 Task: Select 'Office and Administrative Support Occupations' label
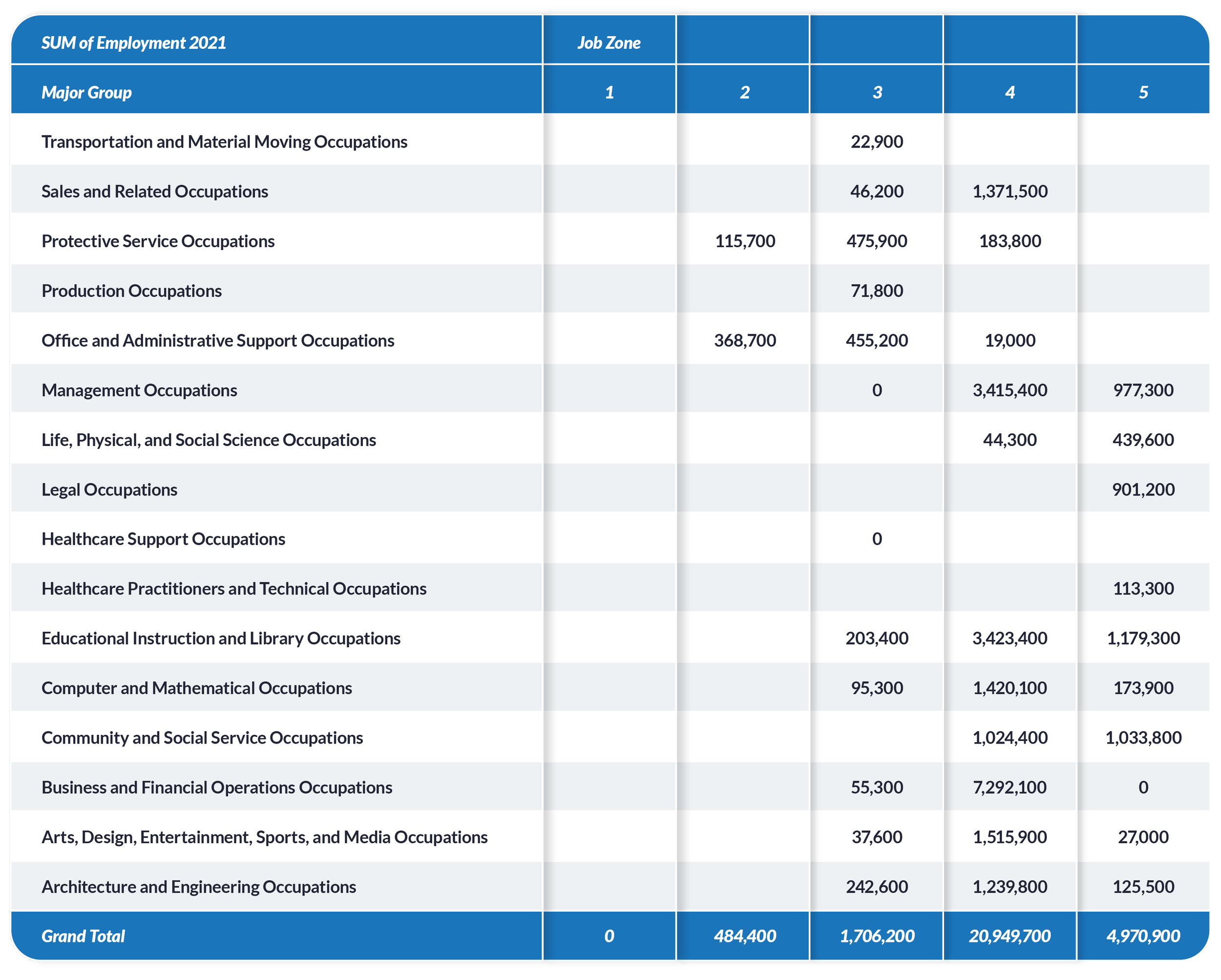point(218,341)
